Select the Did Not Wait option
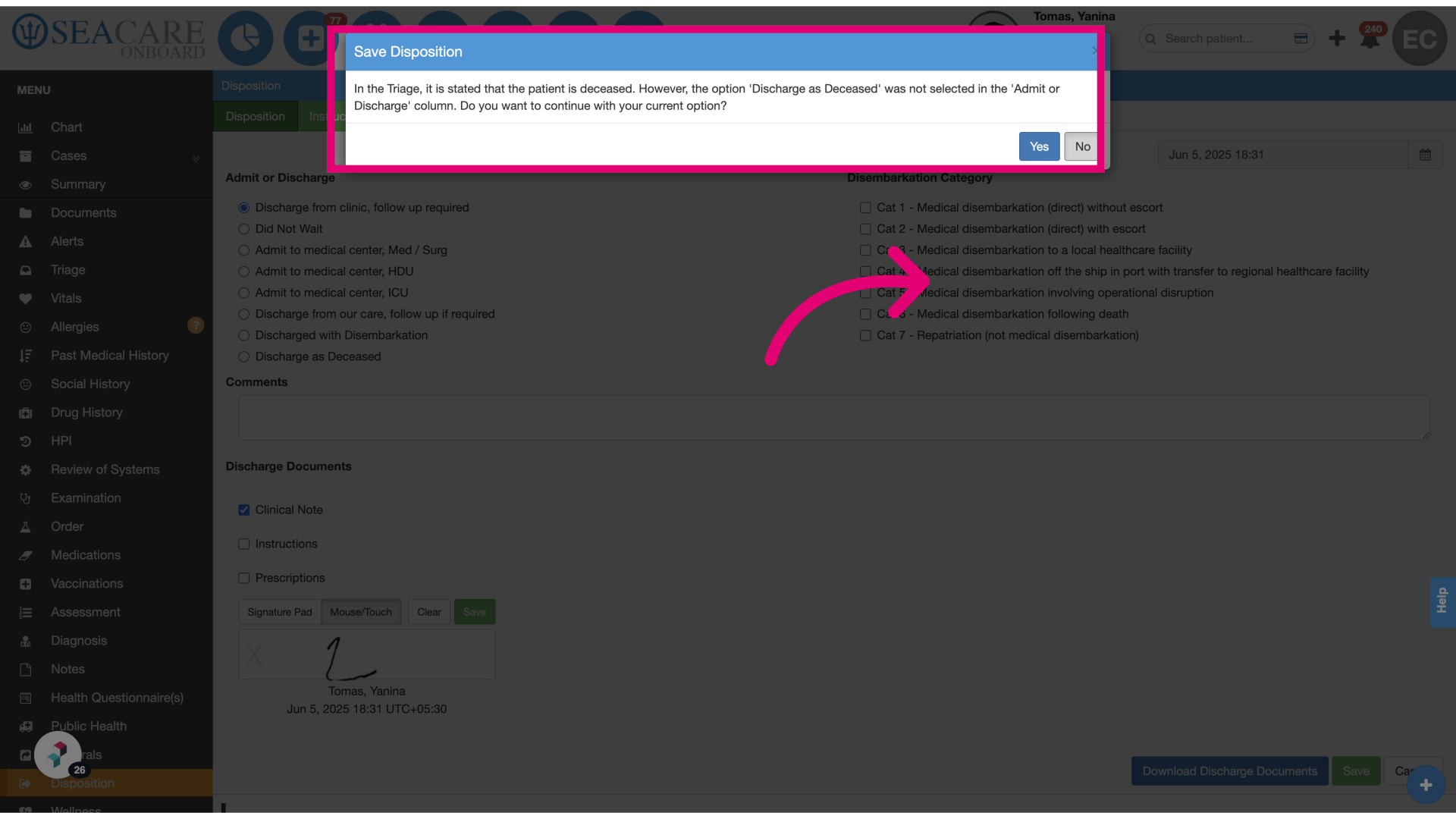Viewport: 1456px width, 819px height. pos(243,229)
